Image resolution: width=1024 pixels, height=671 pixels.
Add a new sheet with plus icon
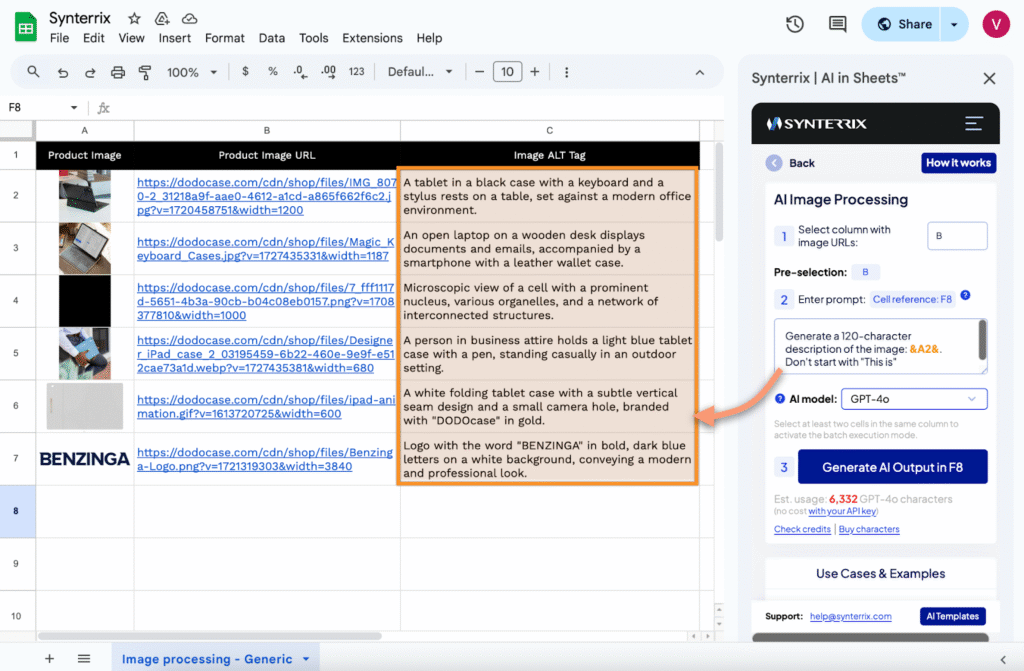click(x=49, y=659)
